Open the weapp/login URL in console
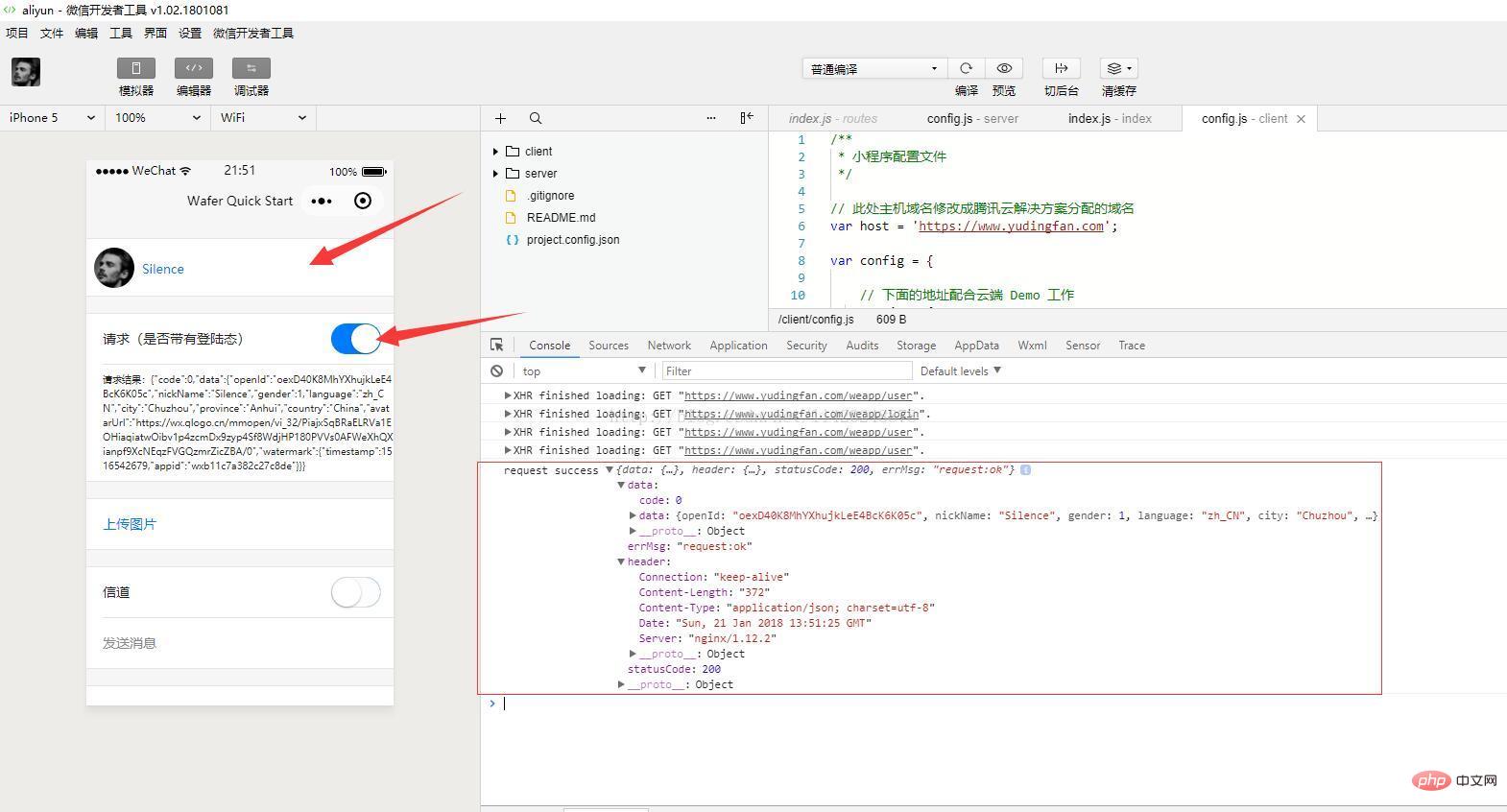This screenshot has width=1507, height=812. pos(803,414)
